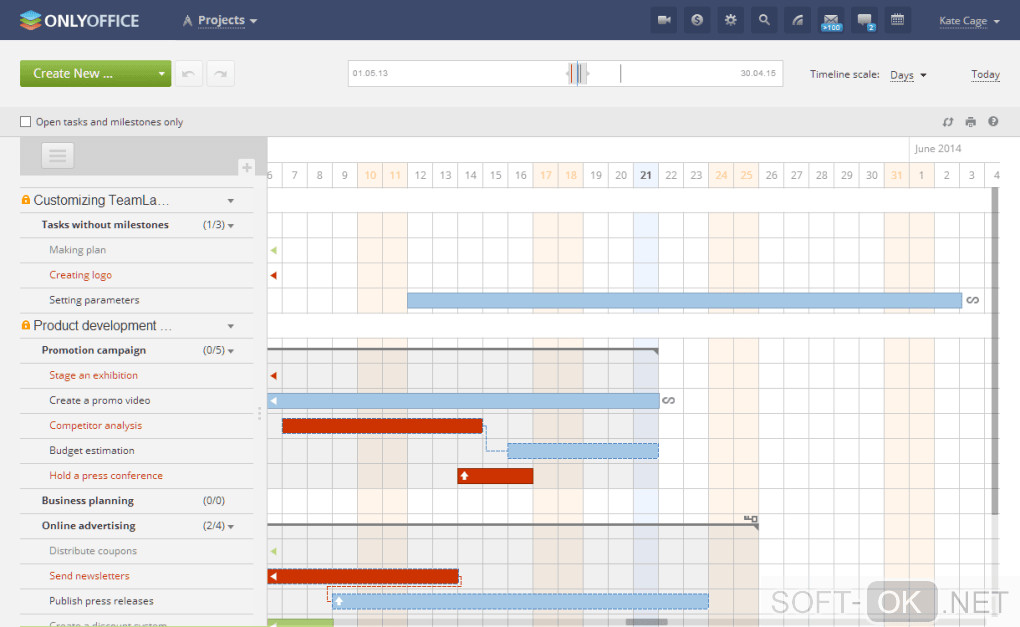Click the panel splitter handle dots
1020x627 pixels.
click(x=260, y=414)
